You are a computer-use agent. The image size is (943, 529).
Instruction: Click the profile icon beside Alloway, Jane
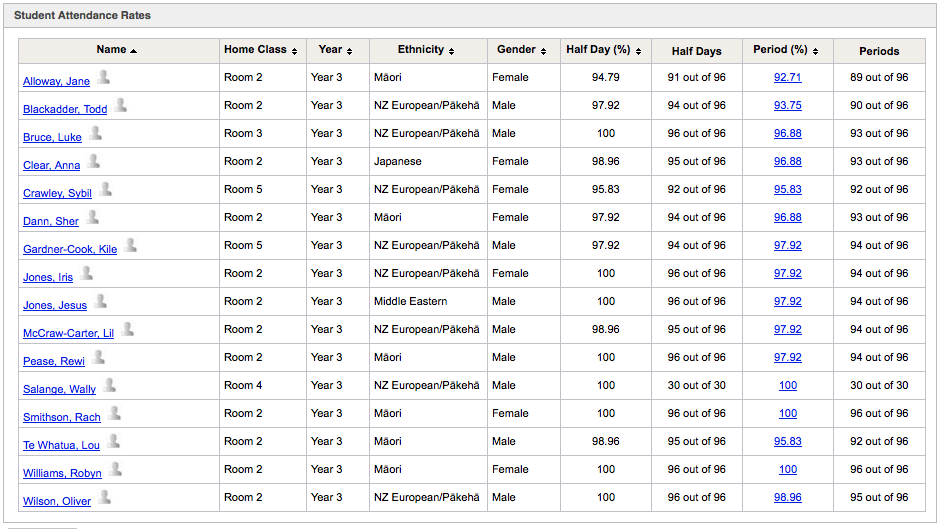(x=103, y=77)
